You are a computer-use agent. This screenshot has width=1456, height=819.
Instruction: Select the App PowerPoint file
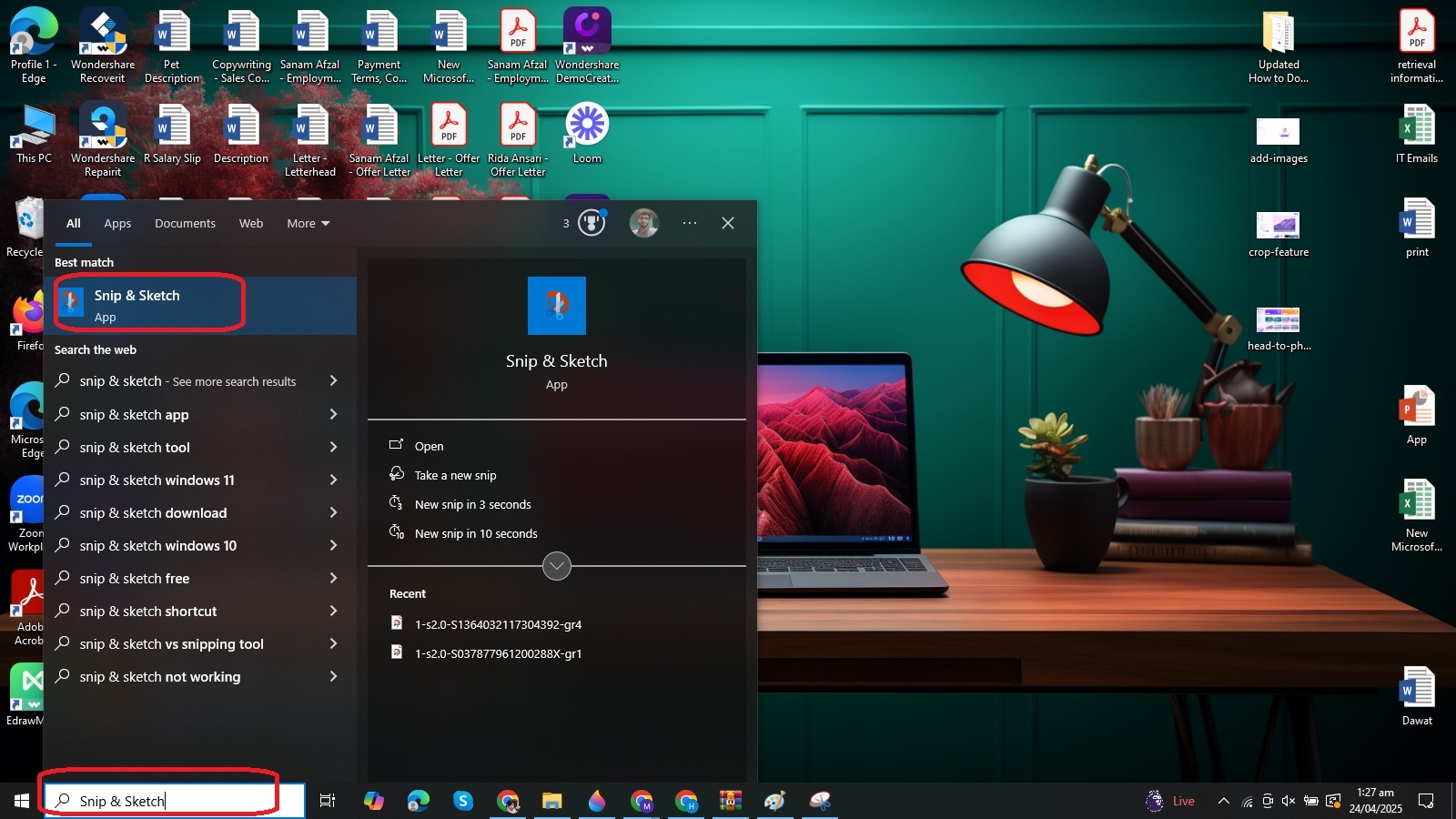(1417, 415)
